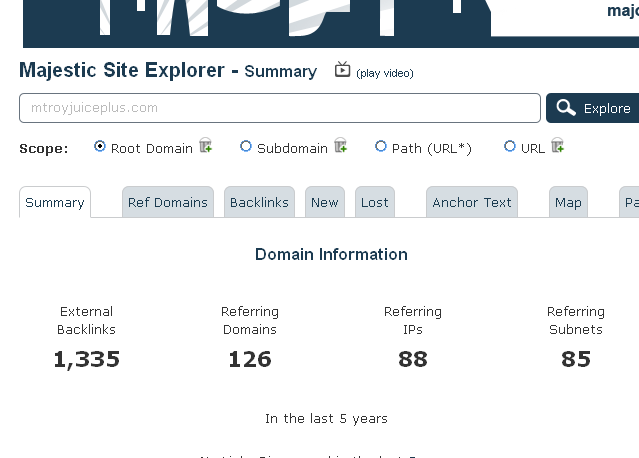The image size is (639, 458).
Task: Select the Subdomain scope radio
Action: tap(246, 146)
